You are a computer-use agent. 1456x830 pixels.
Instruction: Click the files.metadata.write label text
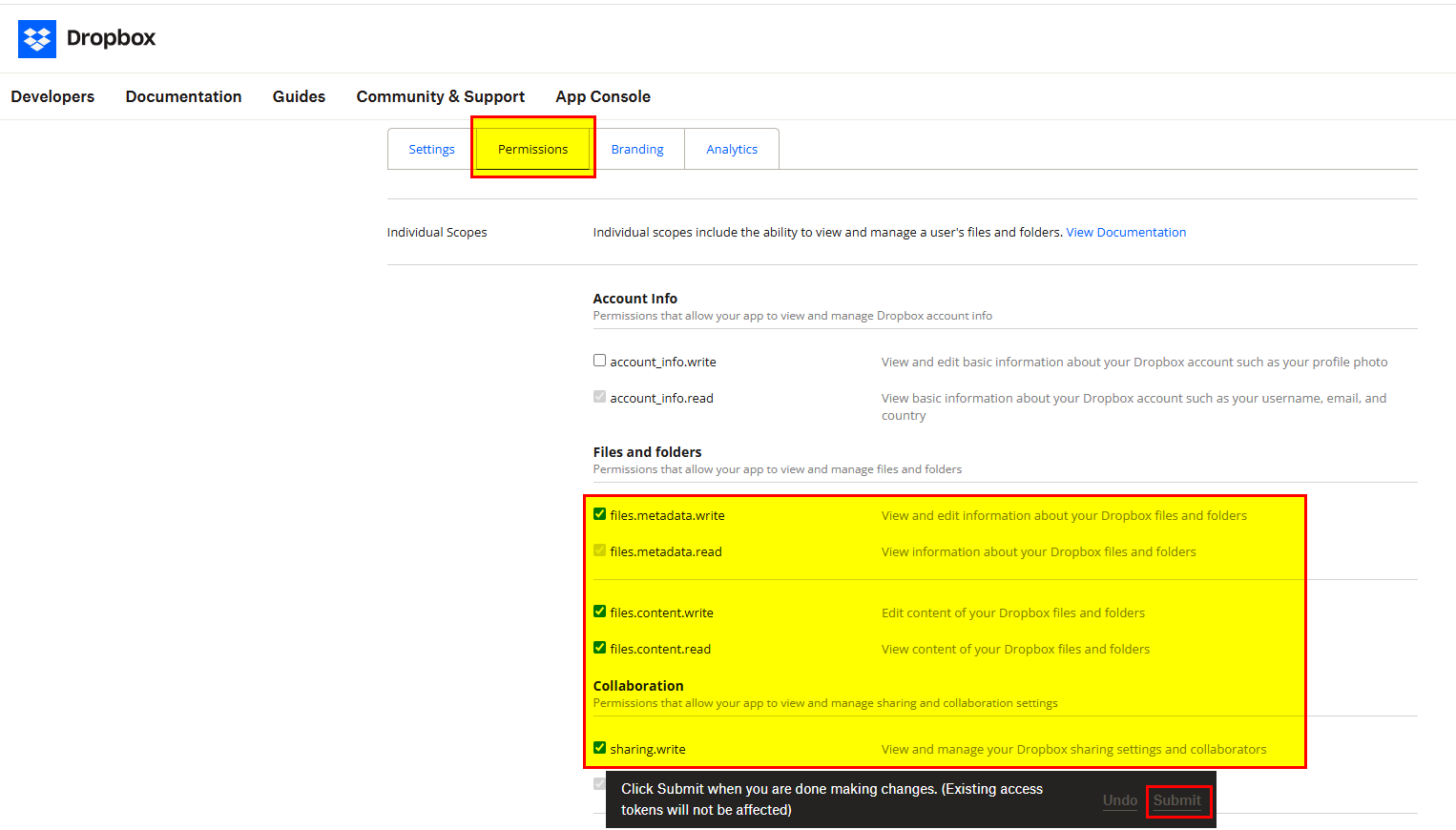tap(667, 515)
